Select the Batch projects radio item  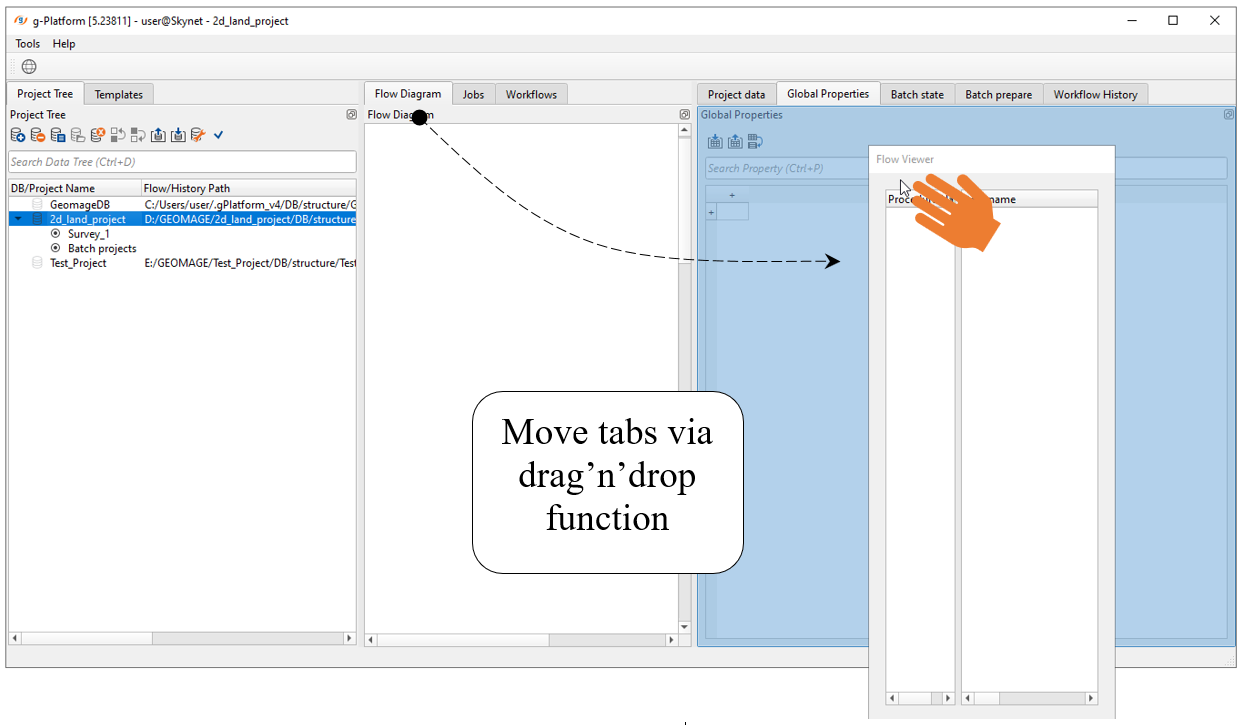(55, 248)
